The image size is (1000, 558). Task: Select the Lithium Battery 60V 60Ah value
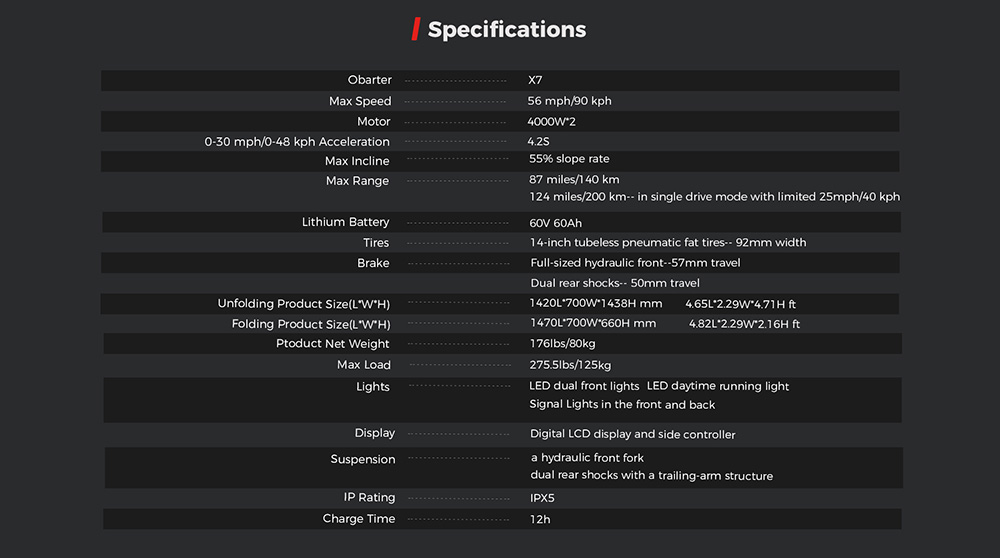(555, 223)
